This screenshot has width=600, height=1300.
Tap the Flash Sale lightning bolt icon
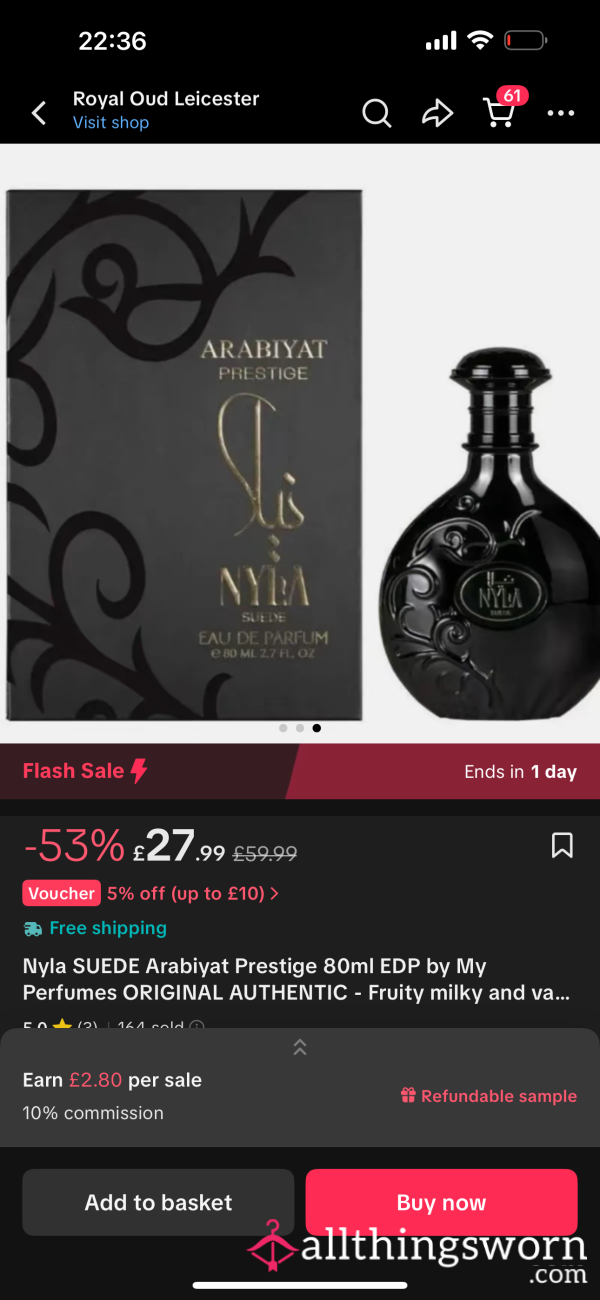click(139, 771)
